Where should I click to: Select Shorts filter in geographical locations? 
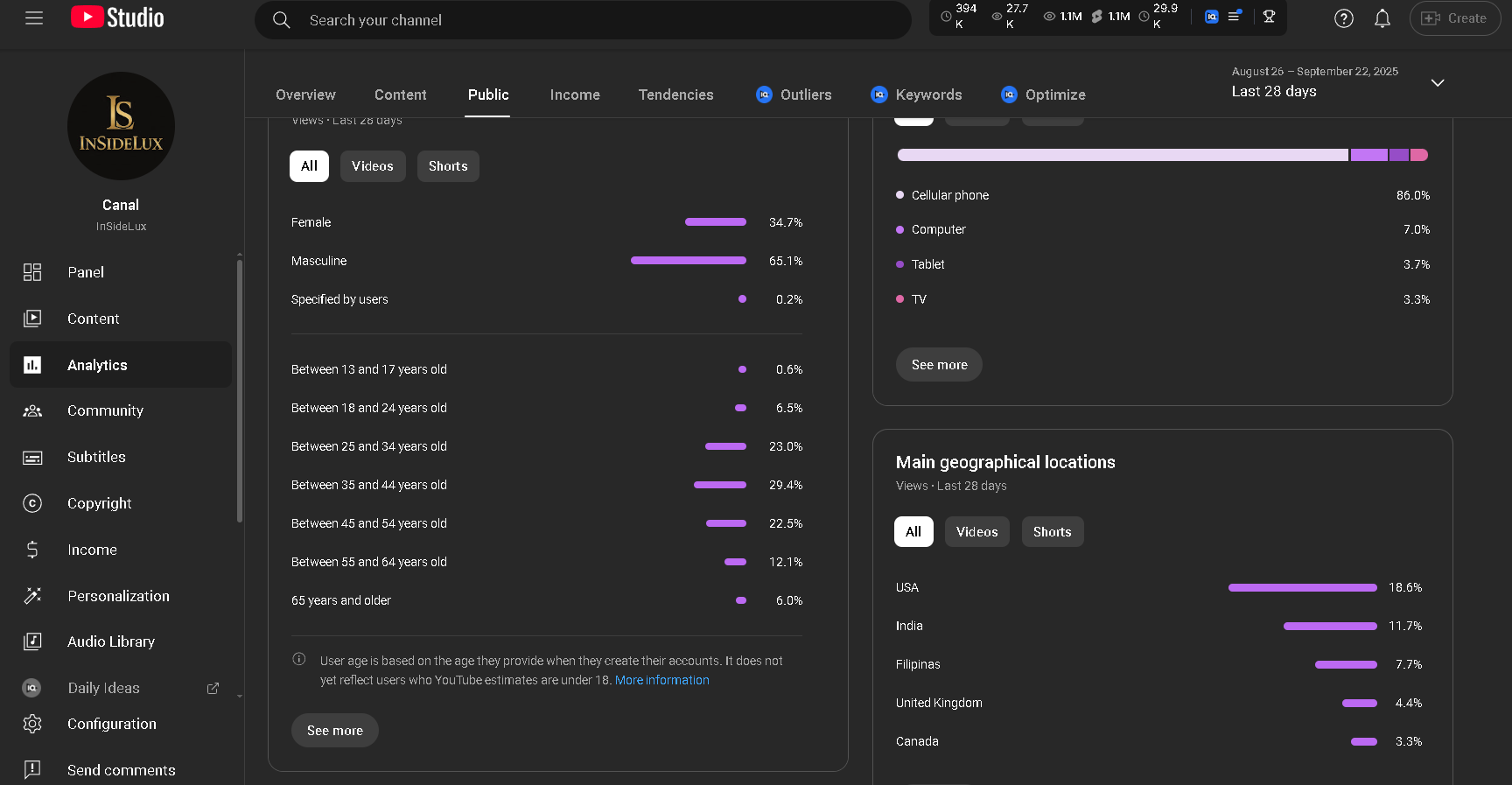pyautogui.click(x=1052, y=532)
